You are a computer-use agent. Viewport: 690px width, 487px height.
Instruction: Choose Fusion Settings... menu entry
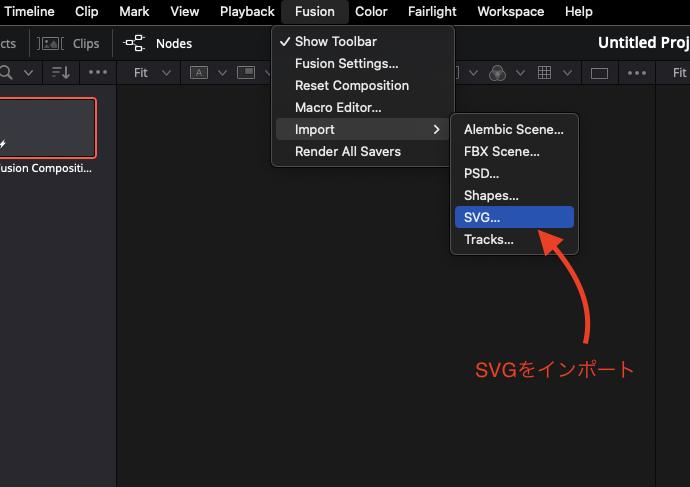pos(346,64)
